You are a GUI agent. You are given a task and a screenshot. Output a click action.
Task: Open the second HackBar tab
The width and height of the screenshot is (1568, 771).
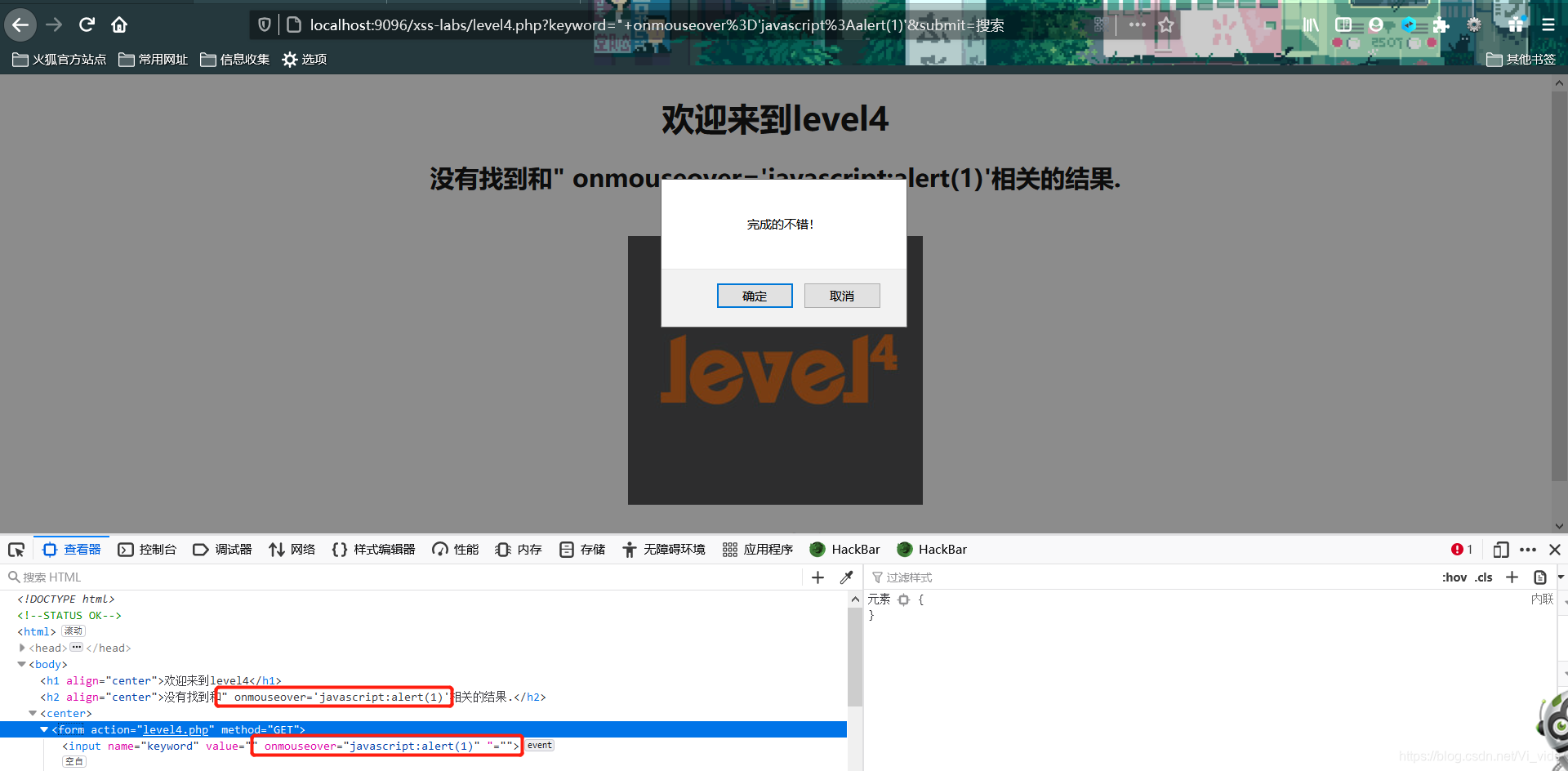pos(932,550)
